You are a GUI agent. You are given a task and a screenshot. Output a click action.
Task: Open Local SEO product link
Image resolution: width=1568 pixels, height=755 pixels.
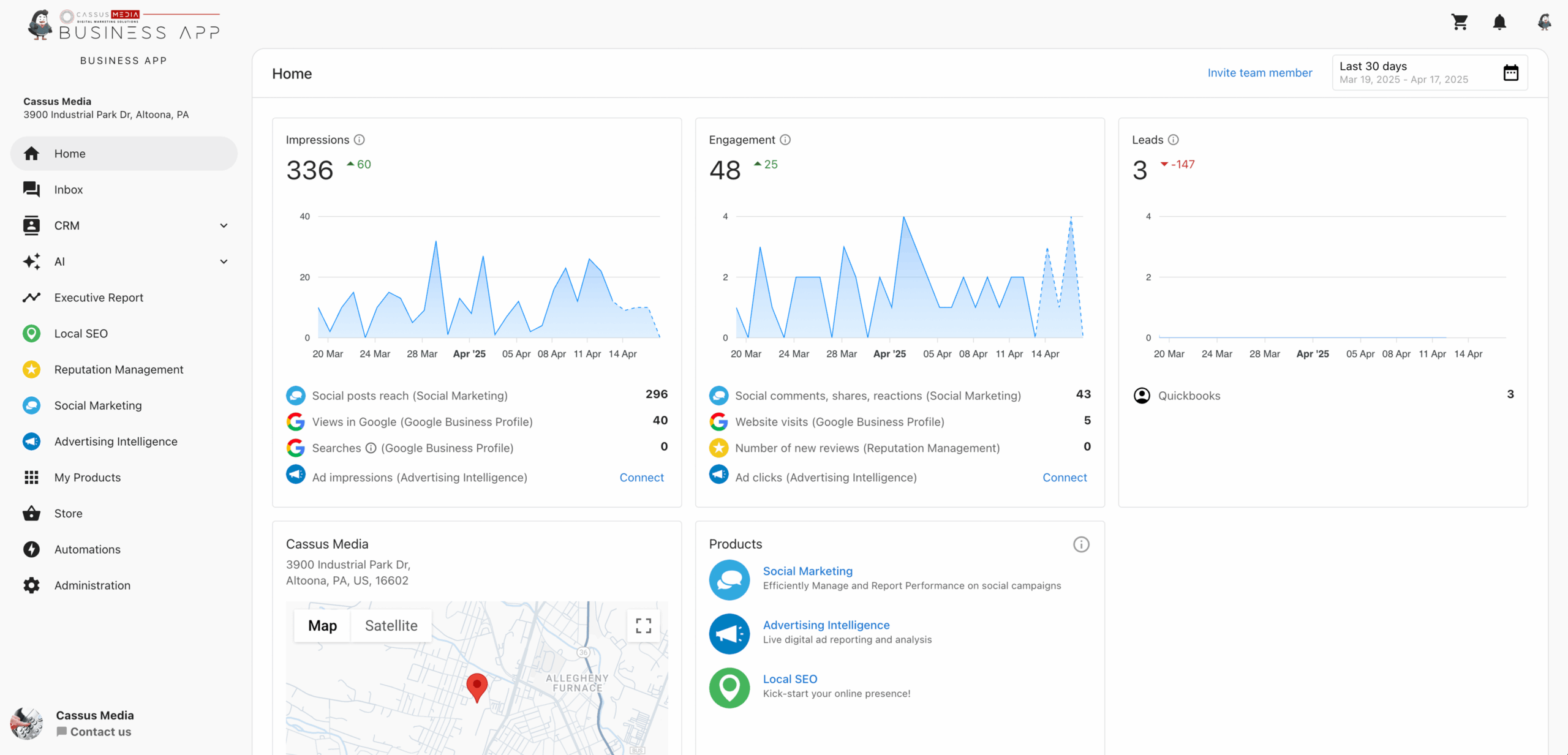790,679
